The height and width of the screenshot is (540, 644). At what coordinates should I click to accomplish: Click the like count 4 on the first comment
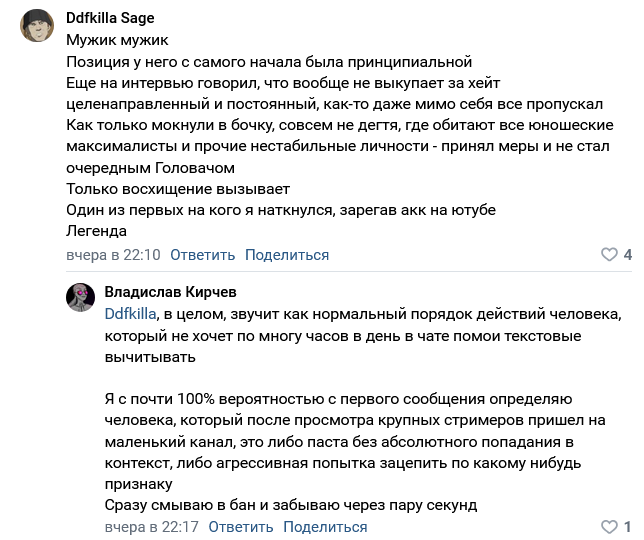pyautogui.click(x=627, y=255)
